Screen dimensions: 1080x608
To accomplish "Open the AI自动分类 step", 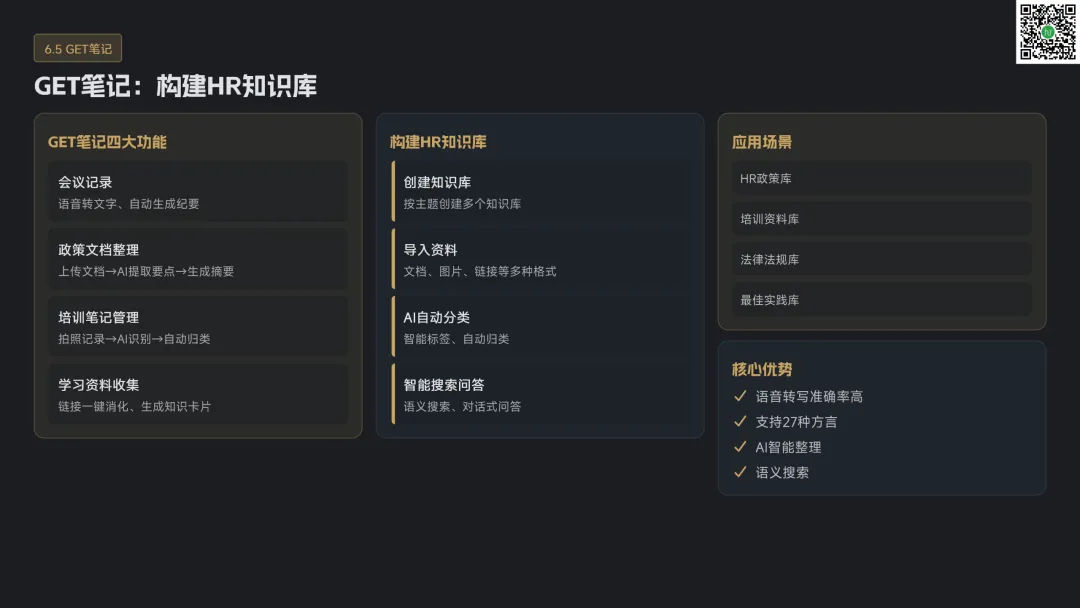I will 540,326.
